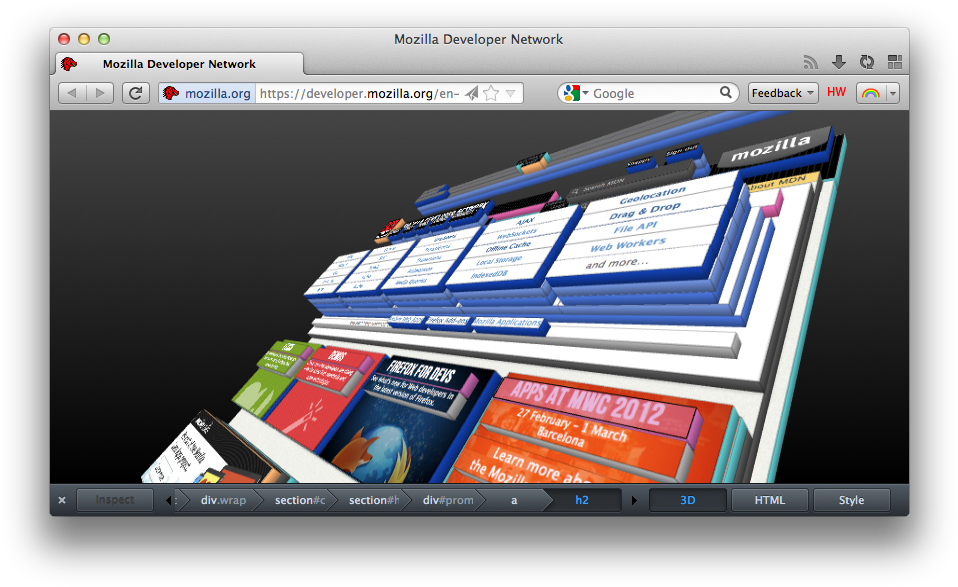Open downloads with the down arrow icon

click(x=839, y=61)
